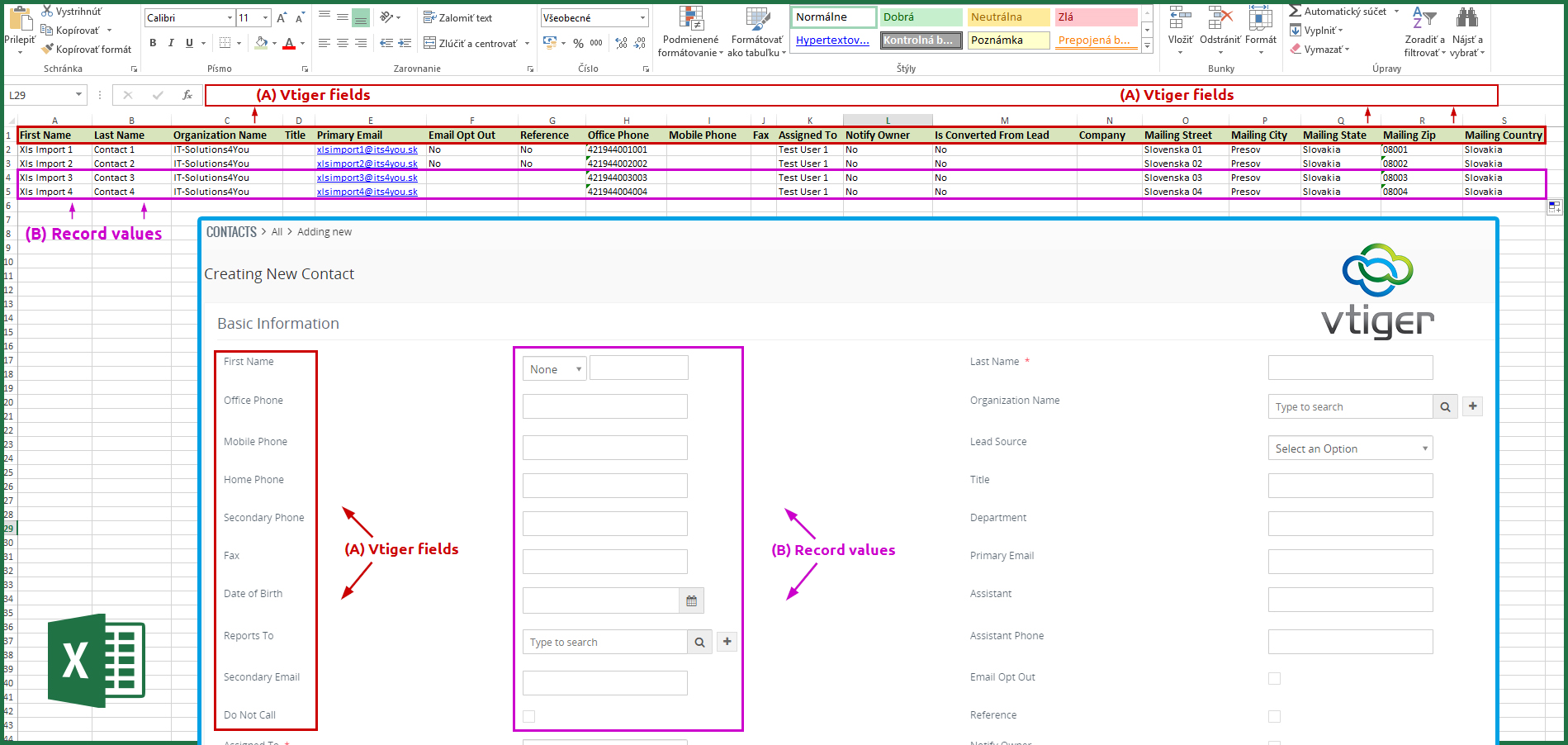
Task: Click the Last Name input field
Action: coord(1350,368)
